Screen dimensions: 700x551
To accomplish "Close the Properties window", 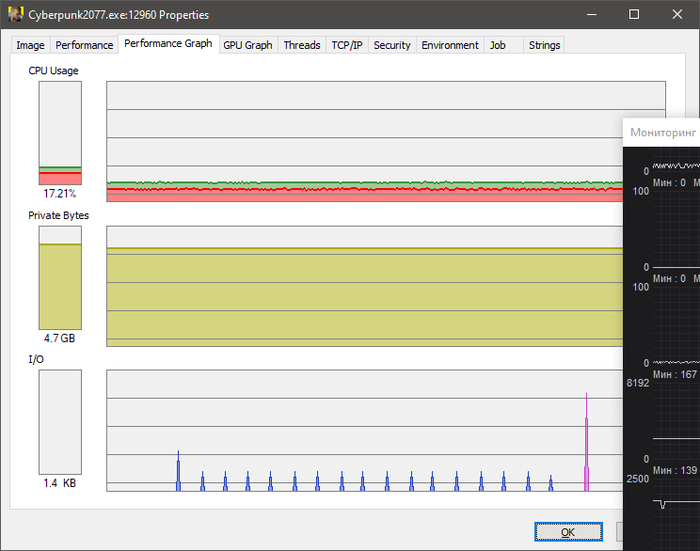I will [x=679, y=15].
